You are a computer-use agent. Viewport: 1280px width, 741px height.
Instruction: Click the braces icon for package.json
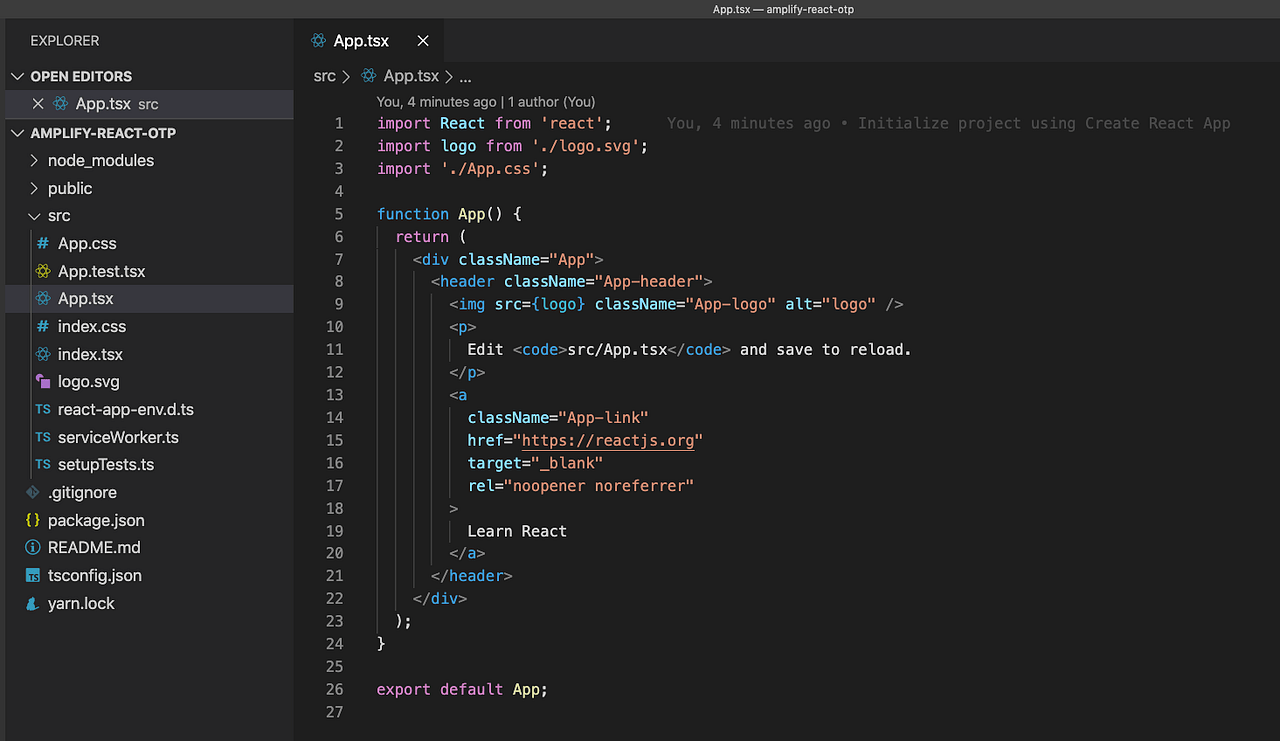coord(32,520)
